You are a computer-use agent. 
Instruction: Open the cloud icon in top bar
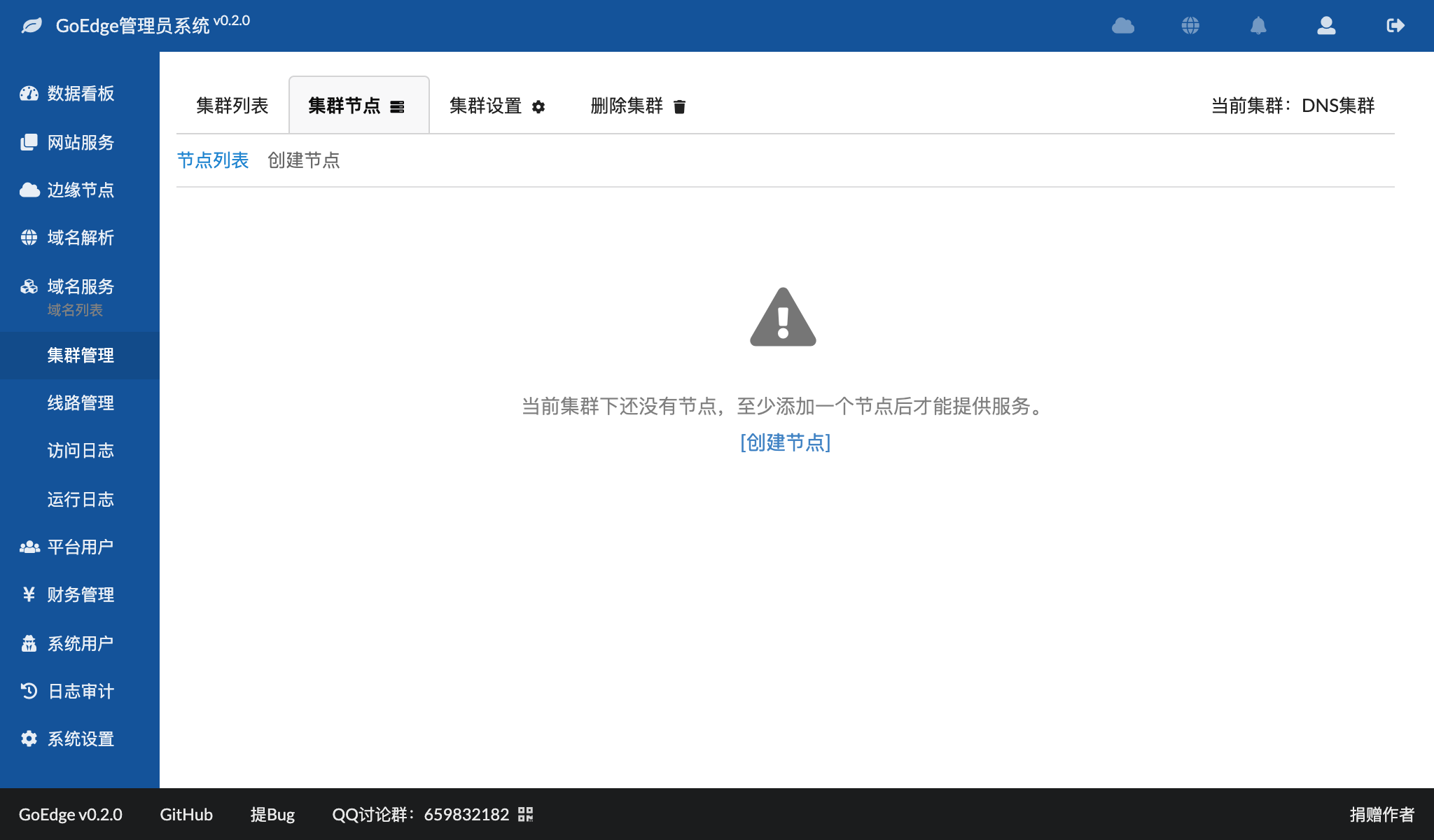pos(1123,26)
